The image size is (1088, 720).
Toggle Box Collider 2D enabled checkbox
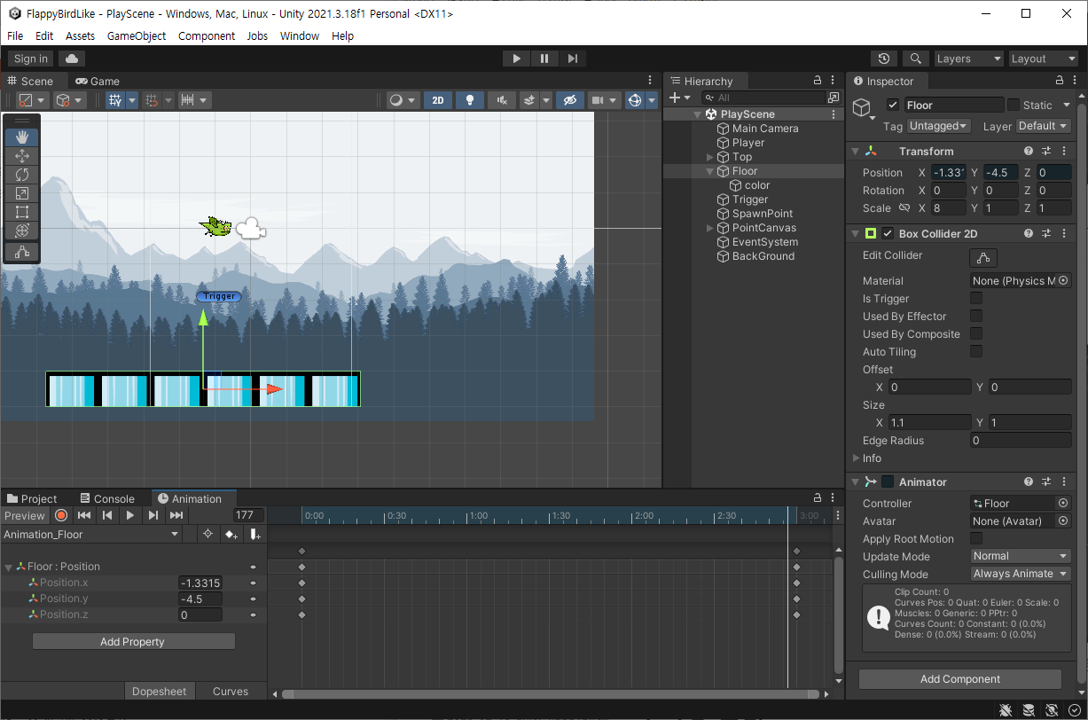pos(887,234)
